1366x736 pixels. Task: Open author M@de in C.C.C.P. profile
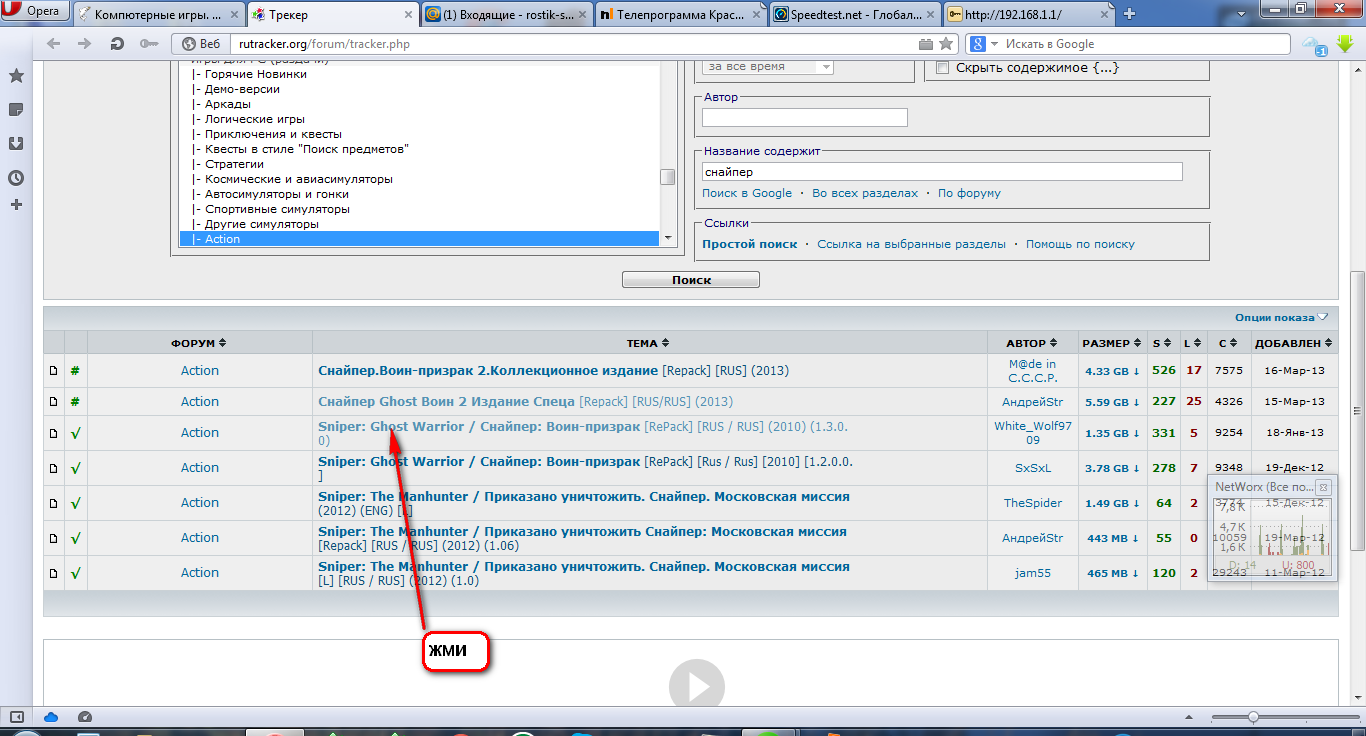coord(1032,371)
